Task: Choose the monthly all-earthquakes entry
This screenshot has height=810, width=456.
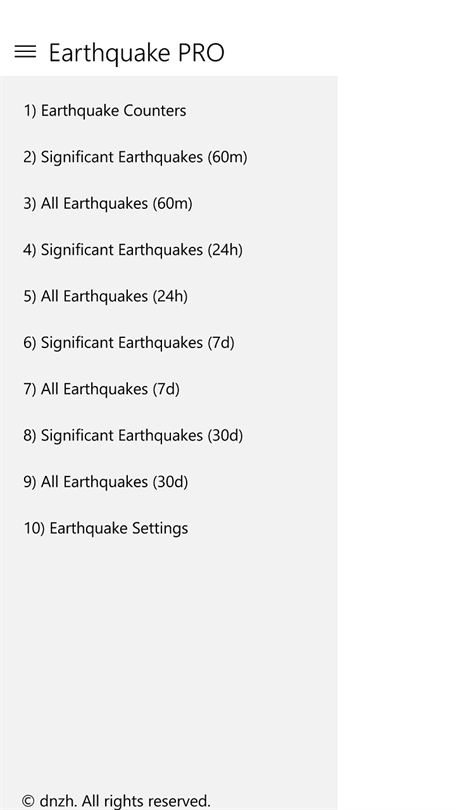Action: tap(168, 482)
